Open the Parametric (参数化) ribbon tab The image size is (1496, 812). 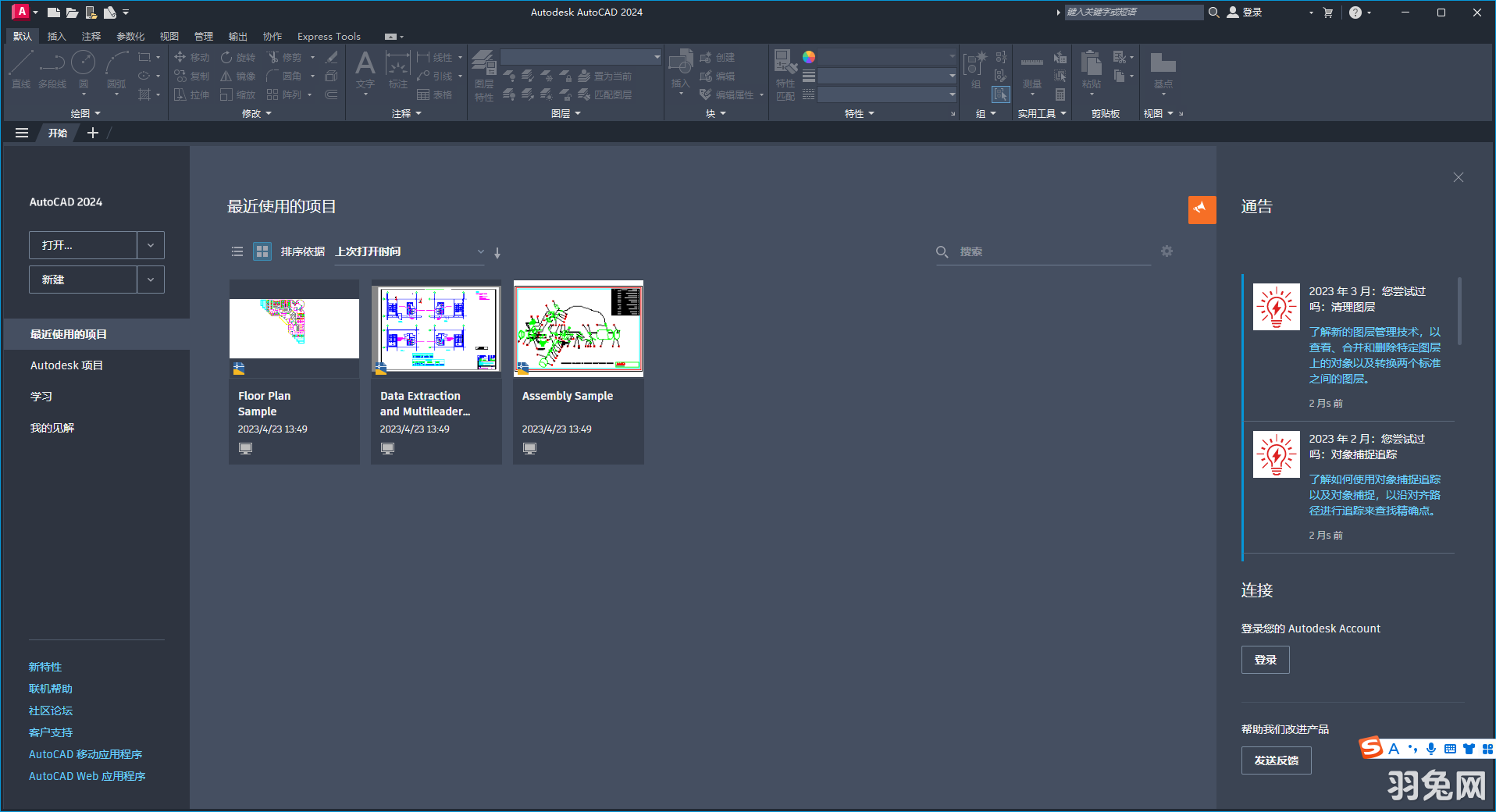click(130, 36)
